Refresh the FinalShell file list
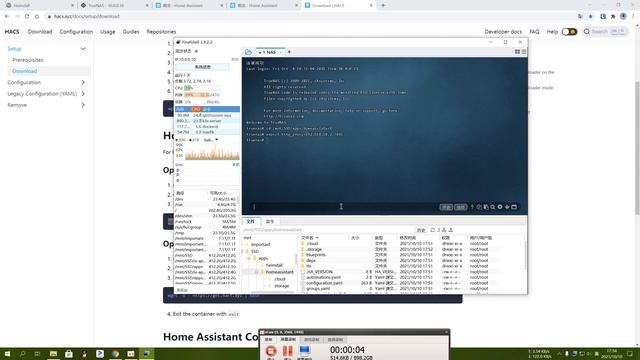The height and width of the screenshot is (360, 640). point(433,230)
